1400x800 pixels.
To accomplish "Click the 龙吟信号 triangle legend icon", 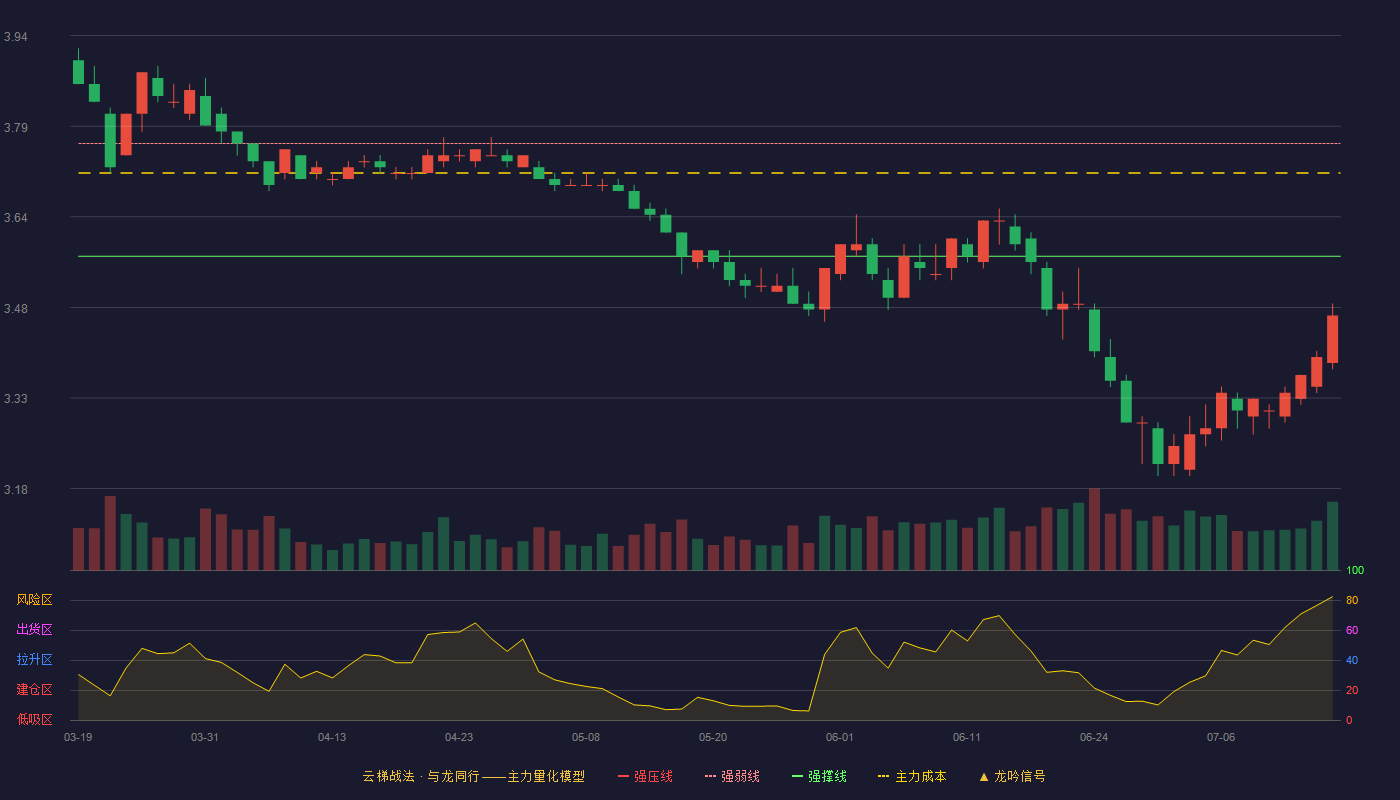I will point(984,776).
